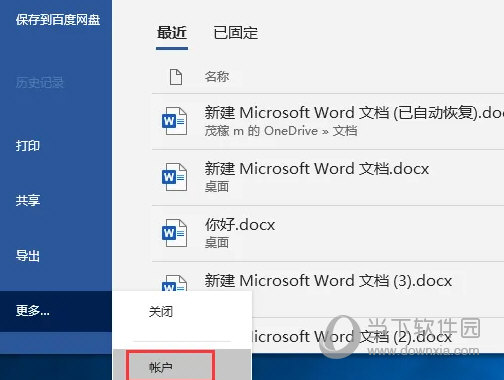The image size is (504, 380).
Task: Open the Export (导出) menu item
Action: [28, 256]
